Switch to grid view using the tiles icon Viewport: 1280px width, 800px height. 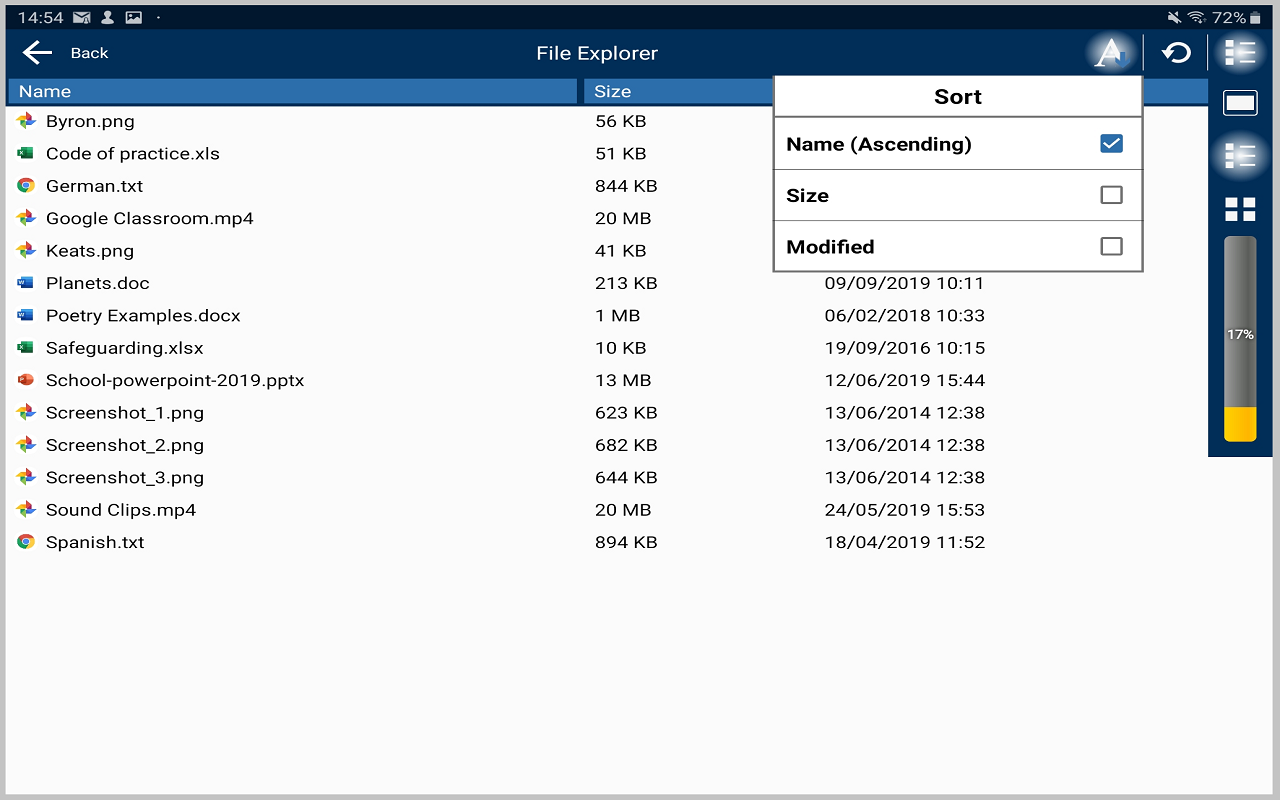[x=1239, y=209]
